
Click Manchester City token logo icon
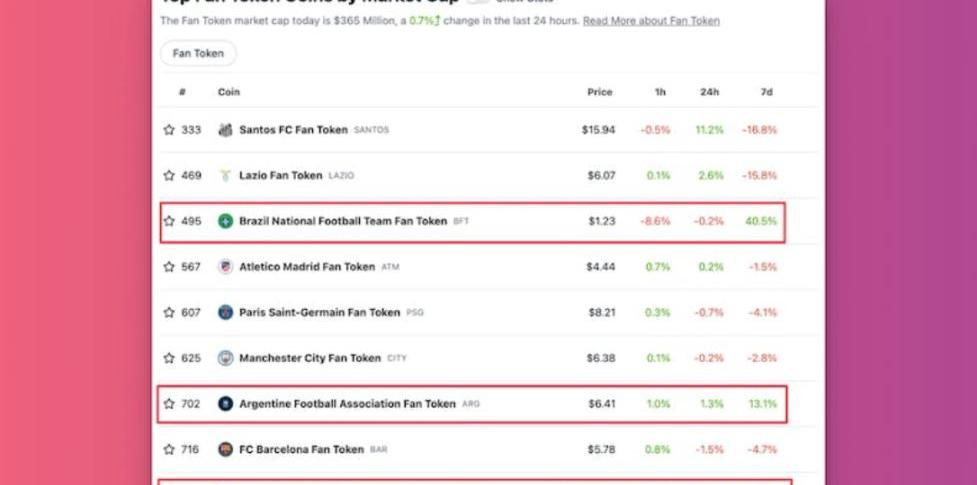(x=226, y=358)
